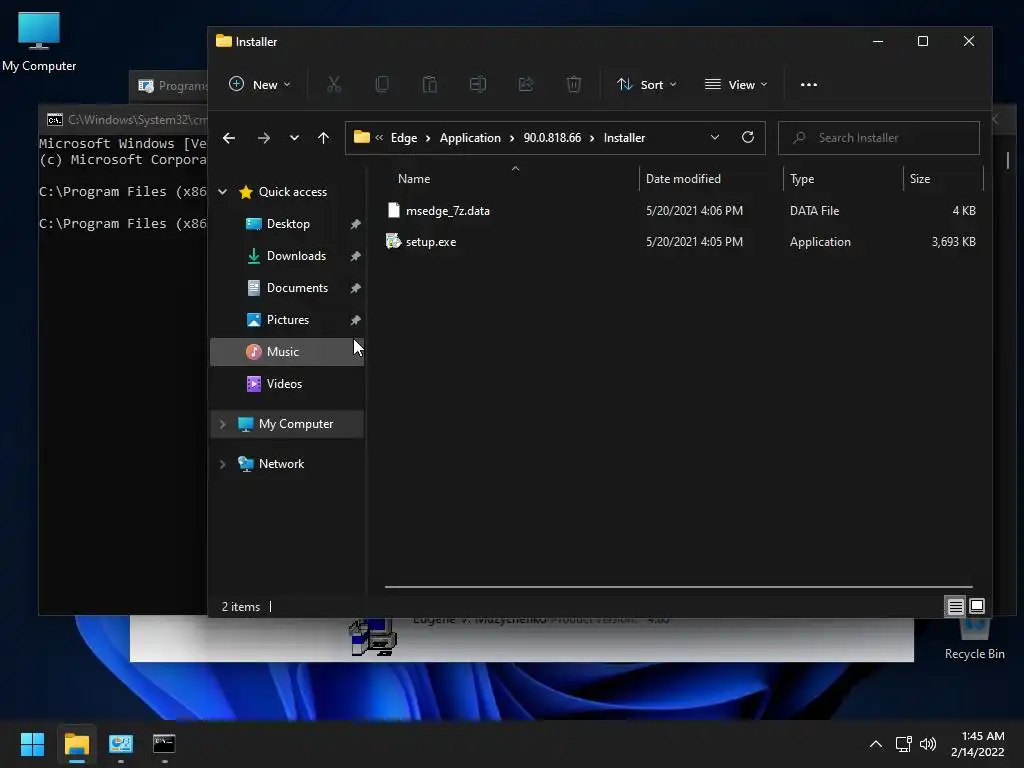The width and height of the screenshot is (1024, 768).
Task: Open the New dropdown menu
Action: click(x=259, y=84)
